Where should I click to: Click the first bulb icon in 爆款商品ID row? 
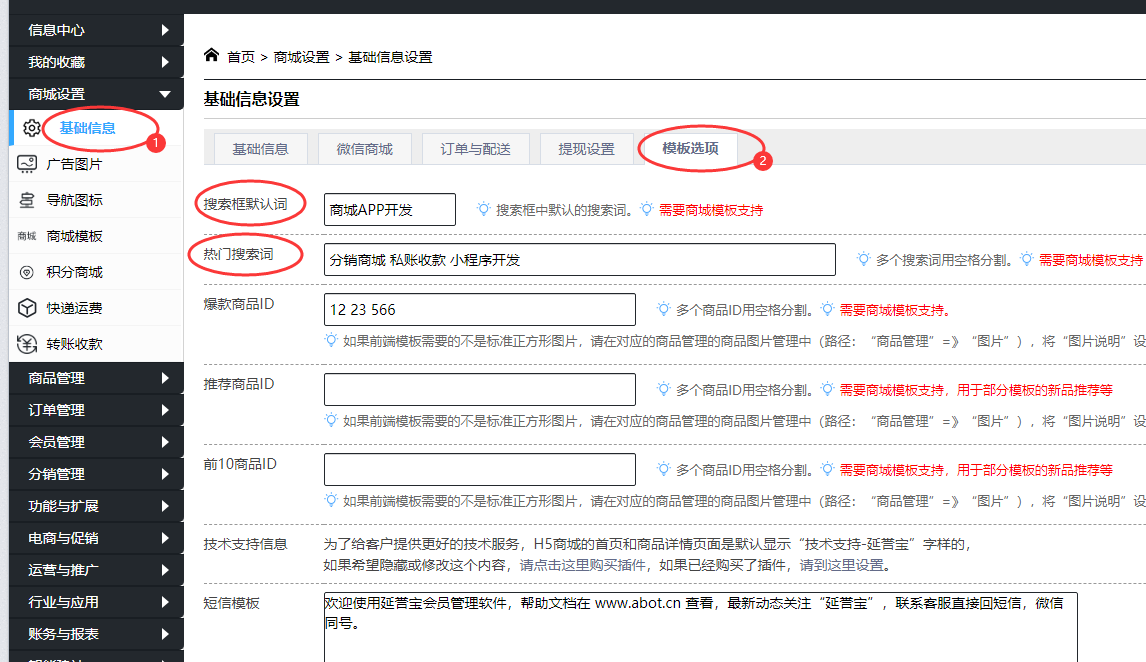(x=663, y=309)
